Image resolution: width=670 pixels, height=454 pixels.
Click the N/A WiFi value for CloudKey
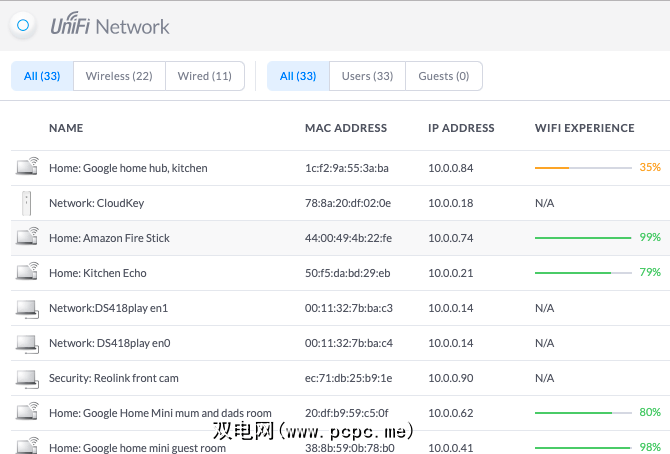[x=545, y=203]
